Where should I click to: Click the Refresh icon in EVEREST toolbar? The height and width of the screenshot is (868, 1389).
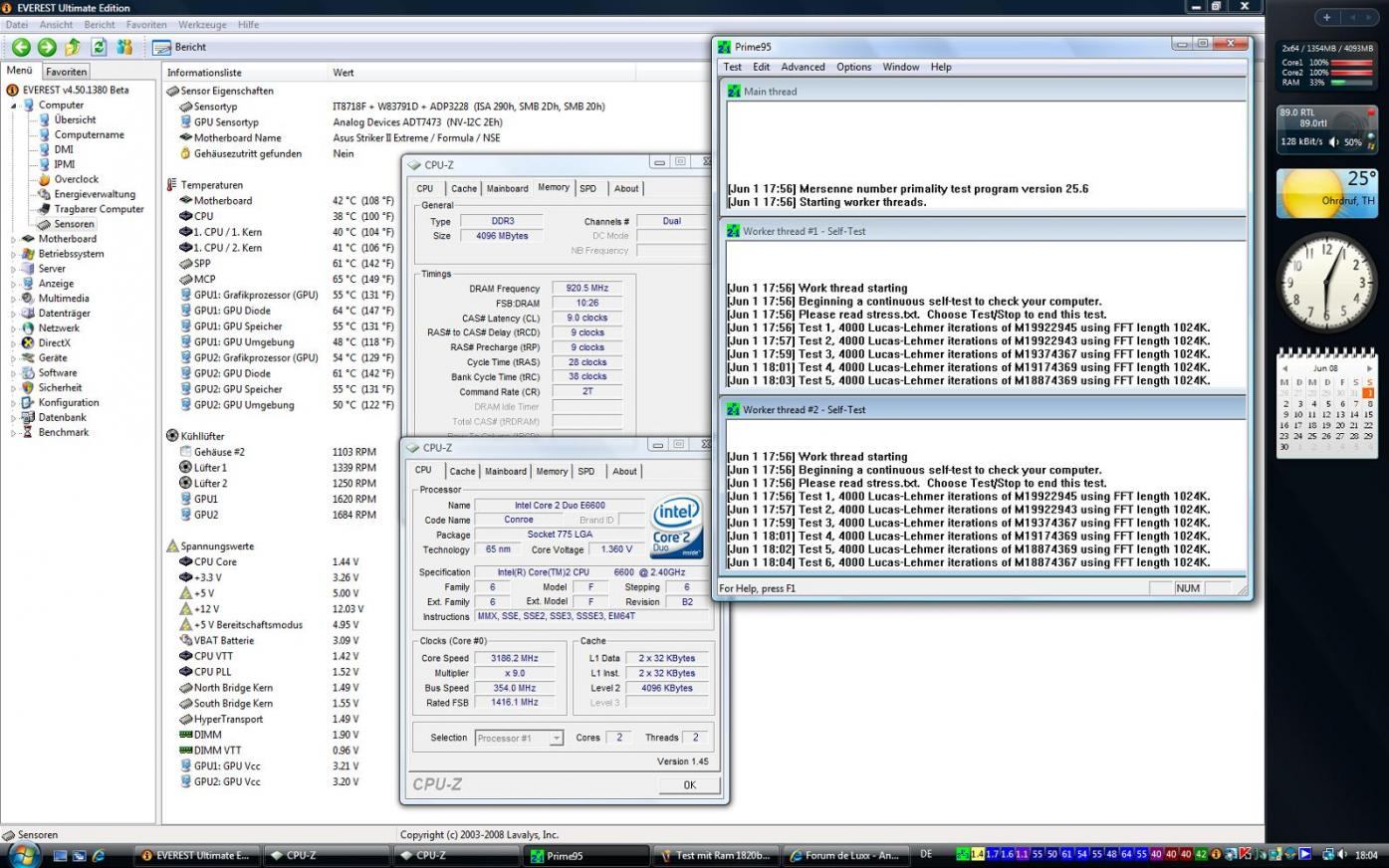tap(99, 47)
